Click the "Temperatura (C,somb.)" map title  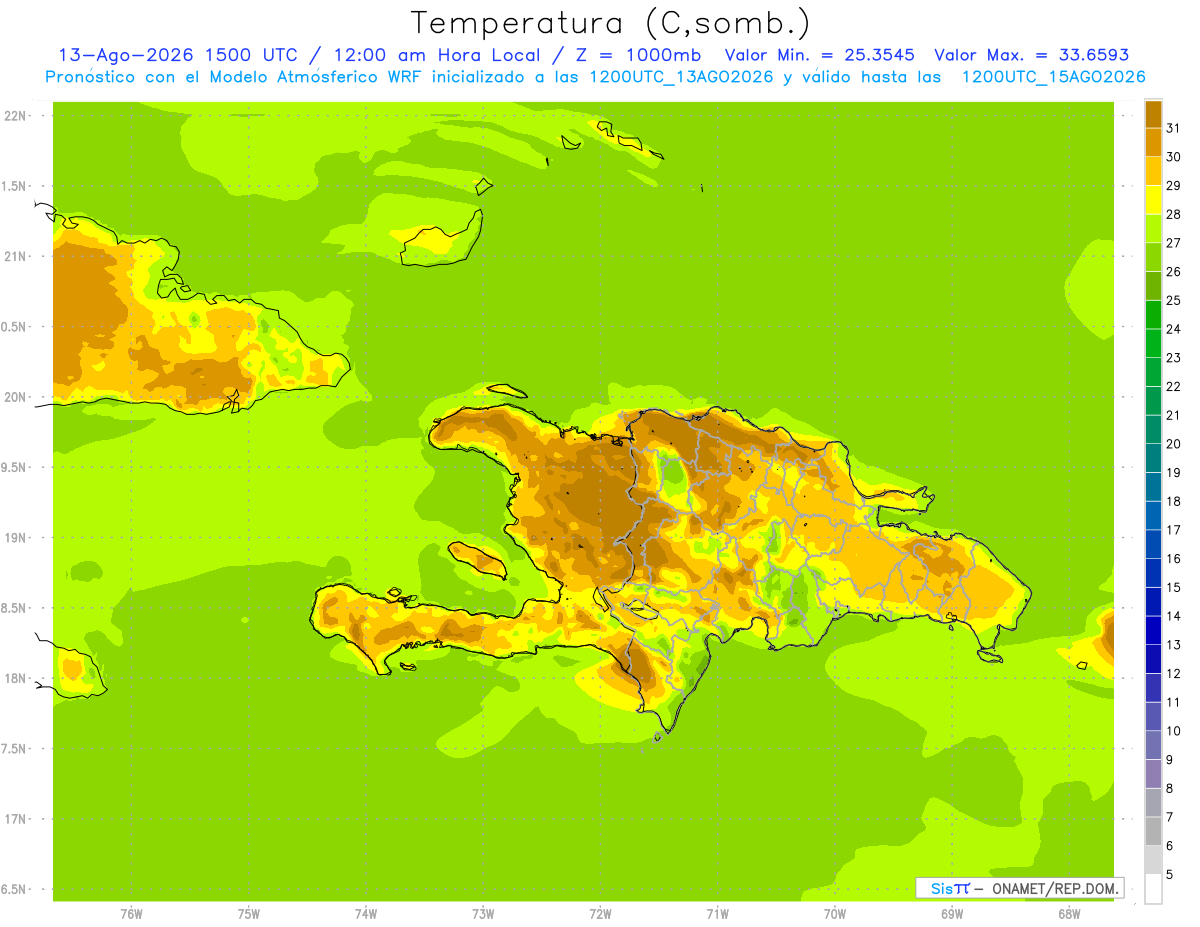(610, 23)
